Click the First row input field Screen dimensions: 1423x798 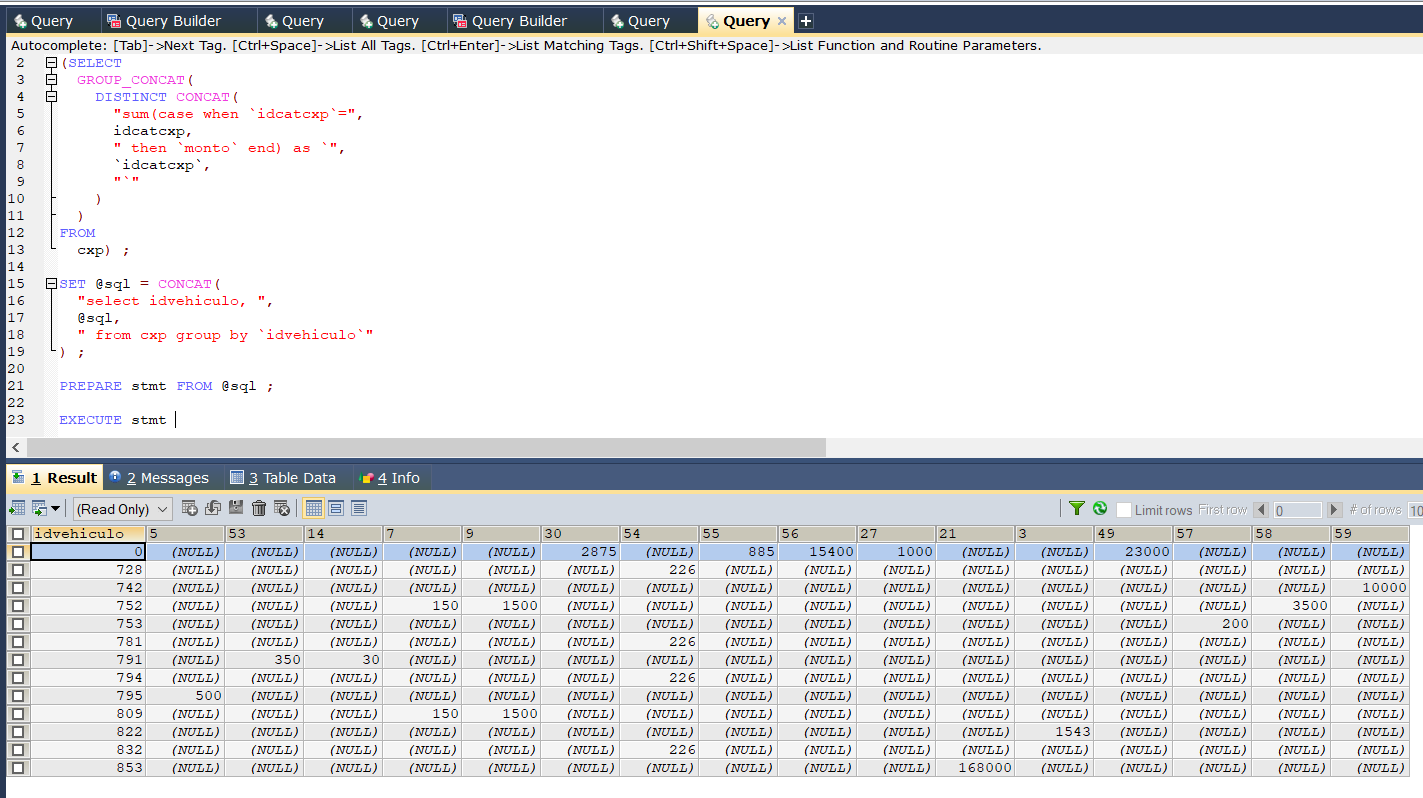tap(1297, 510)
